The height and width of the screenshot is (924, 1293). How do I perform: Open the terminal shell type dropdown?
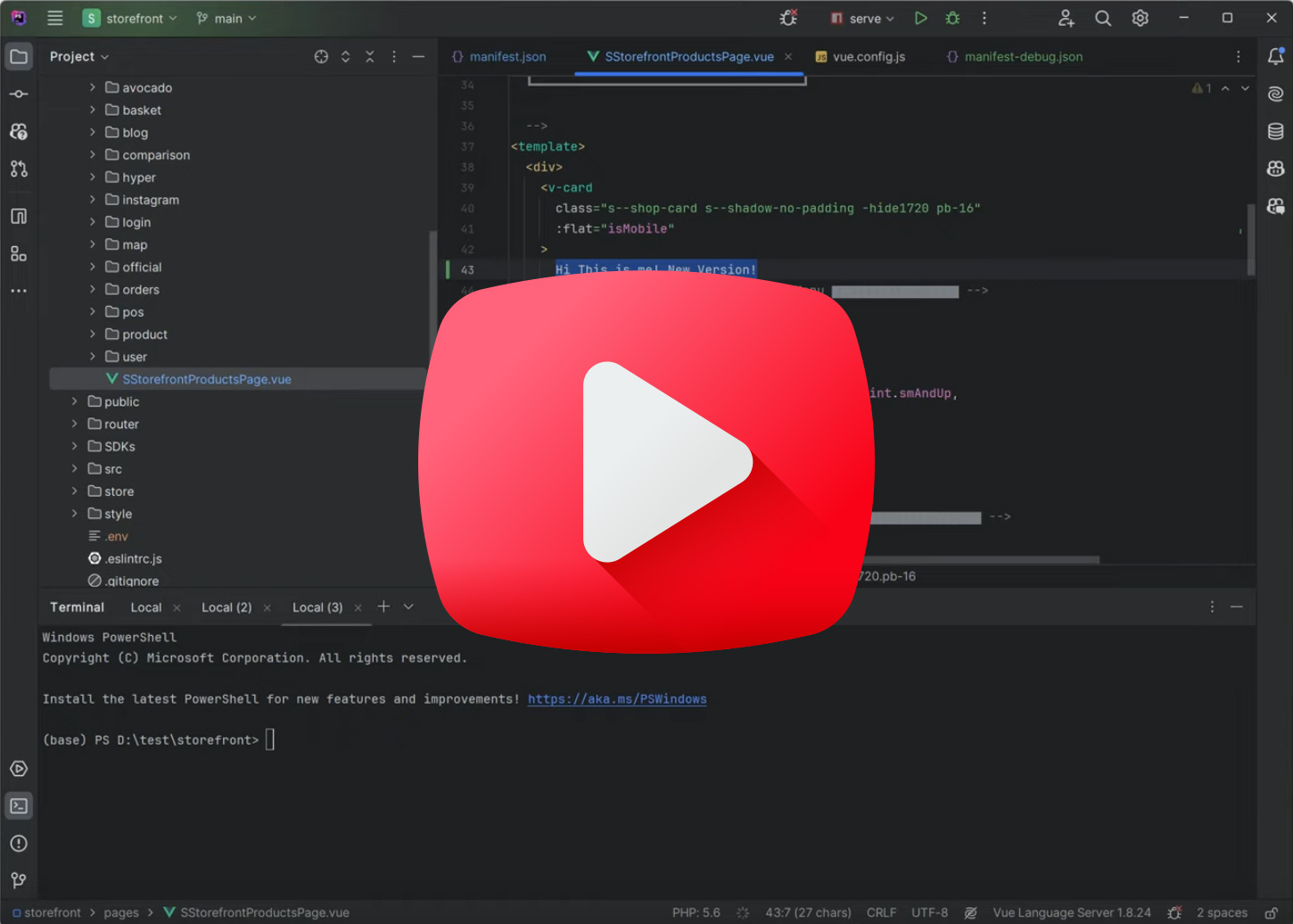(408, 606)
